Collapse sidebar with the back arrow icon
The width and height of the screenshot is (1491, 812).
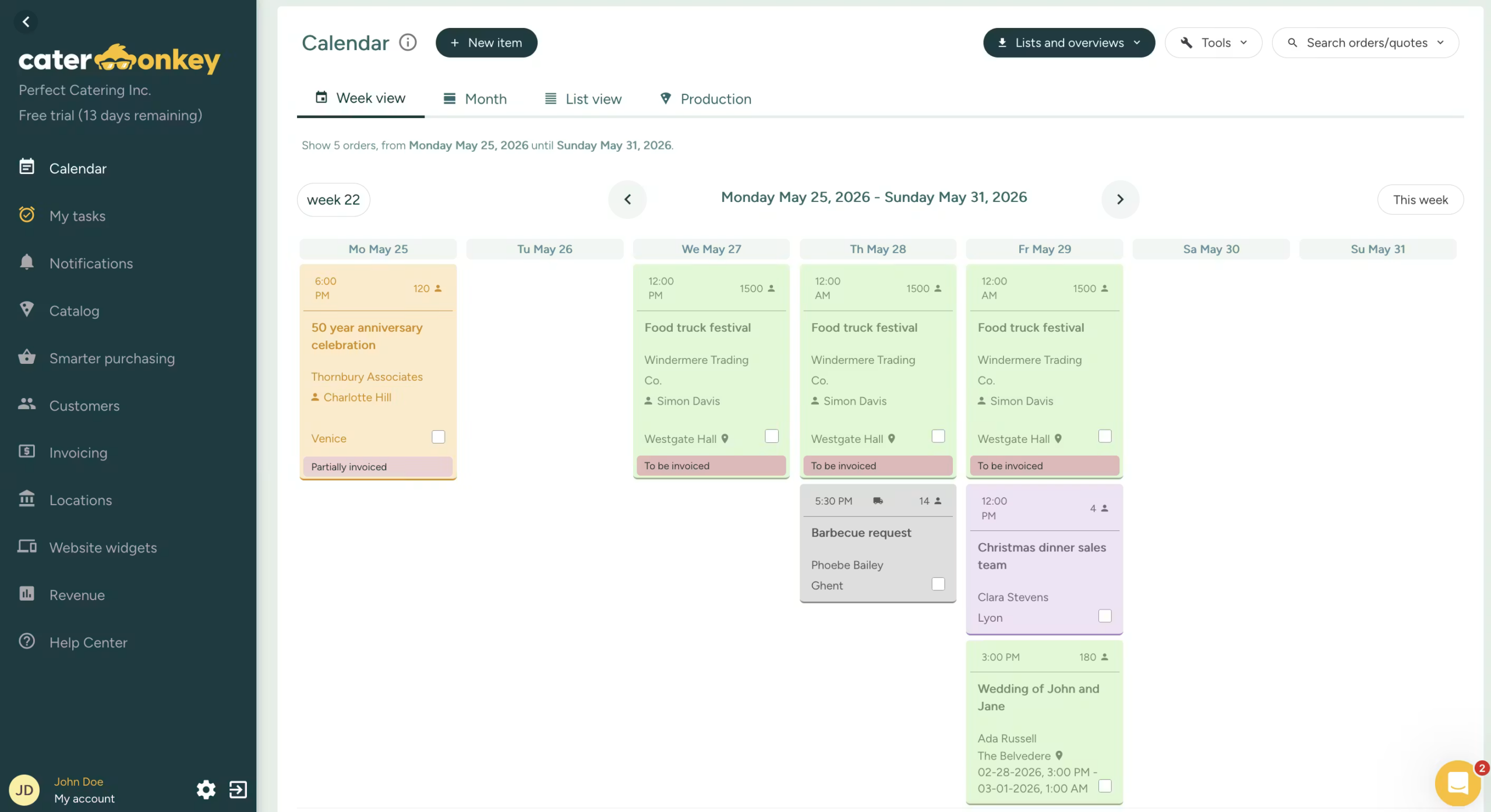pyautogui.click(x=26, y=22)
